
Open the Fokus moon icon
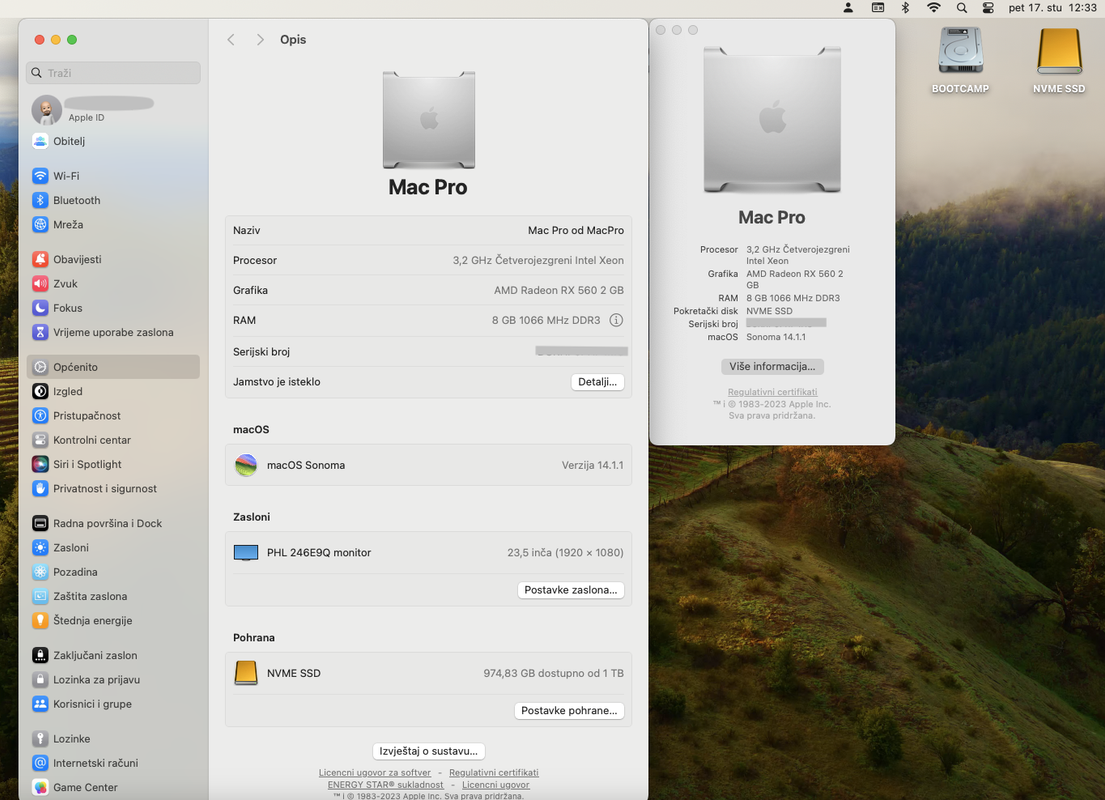pos(40,308)
